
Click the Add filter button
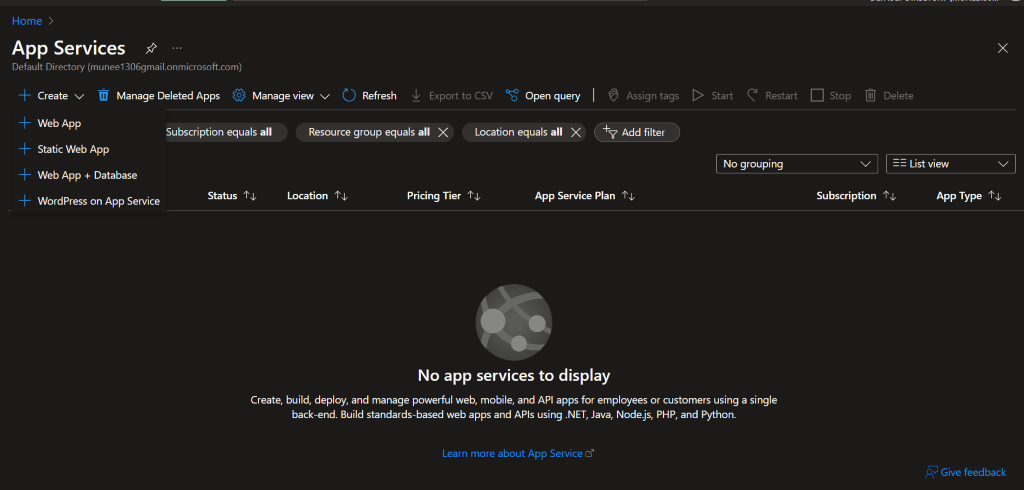637,132
